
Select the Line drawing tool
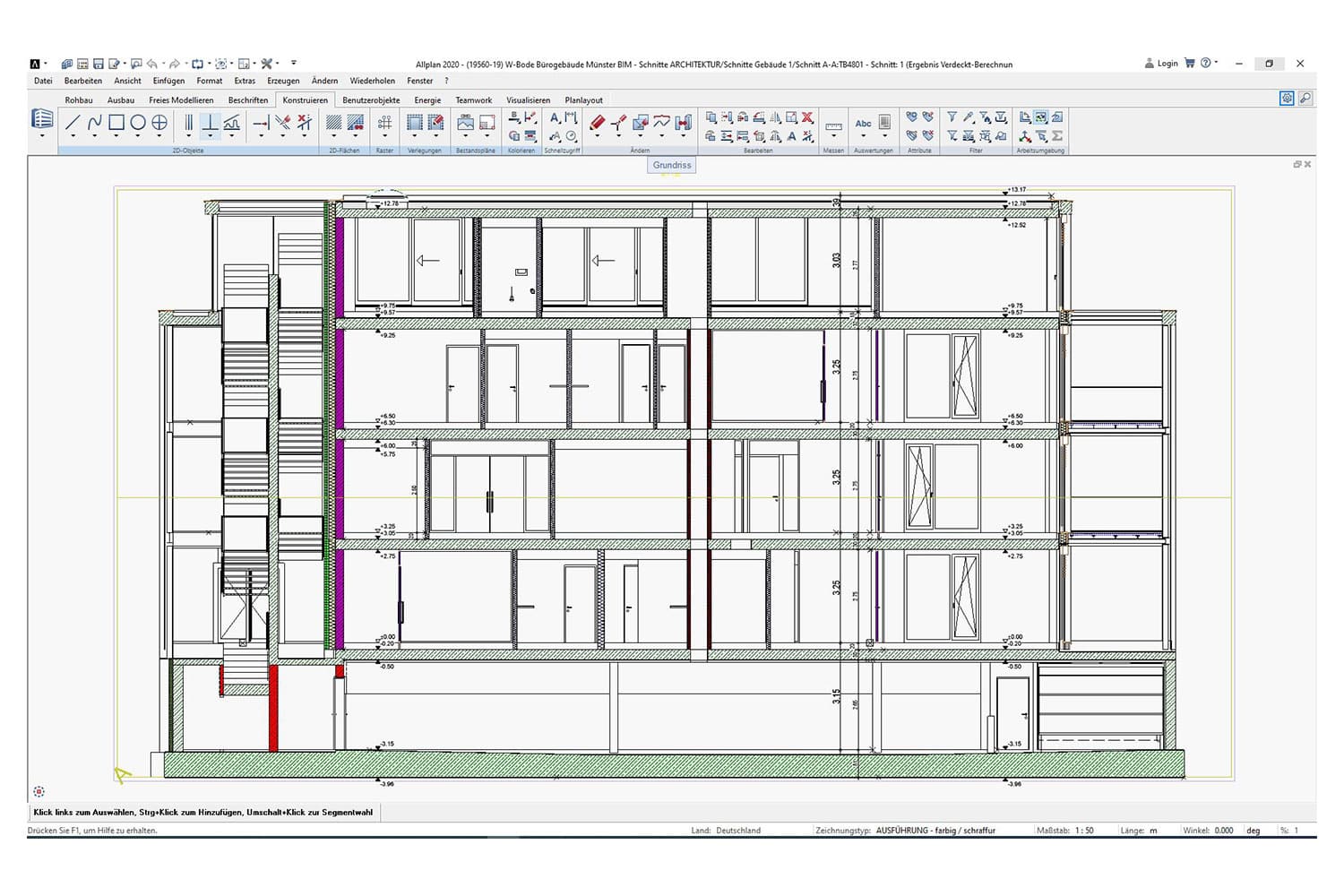[x=73, y=123]
